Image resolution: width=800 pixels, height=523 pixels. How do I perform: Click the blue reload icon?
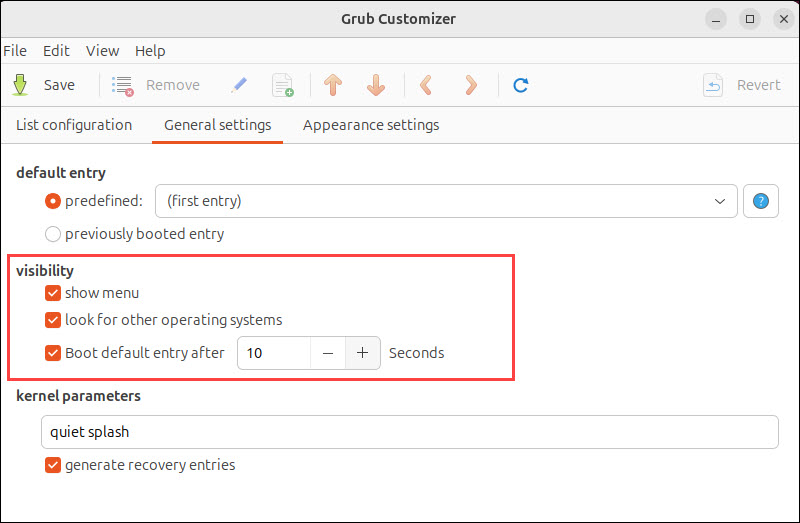coord(520,85)
